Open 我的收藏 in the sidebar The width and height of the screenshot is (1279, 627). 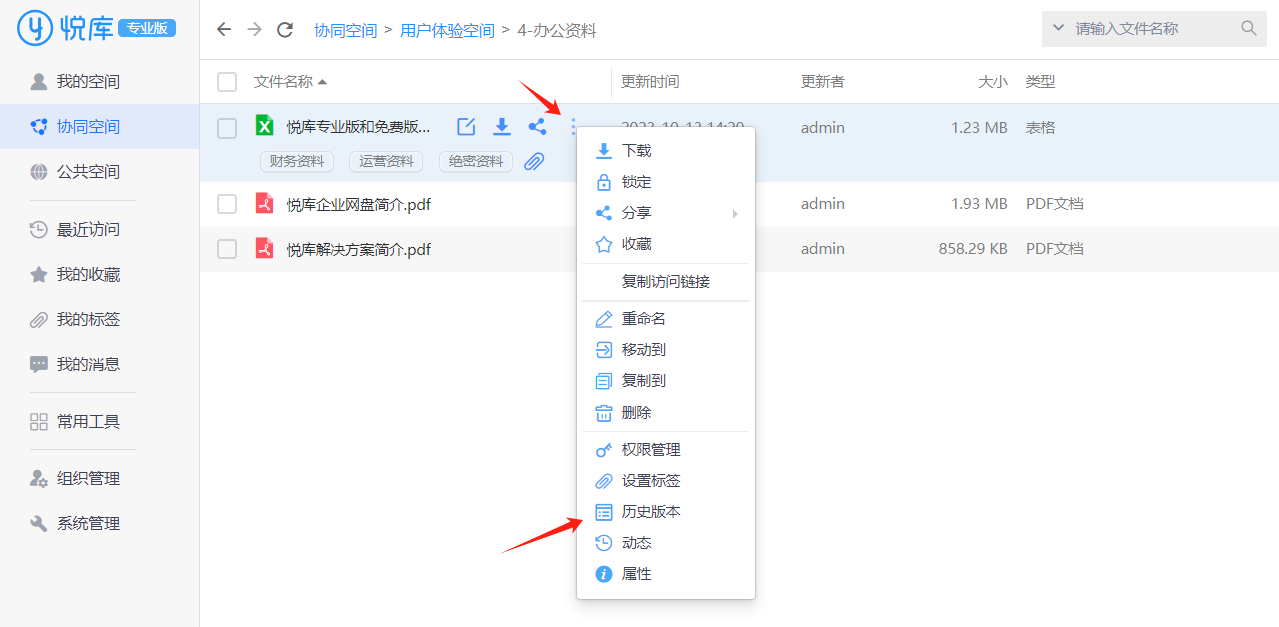coord(88,275)
